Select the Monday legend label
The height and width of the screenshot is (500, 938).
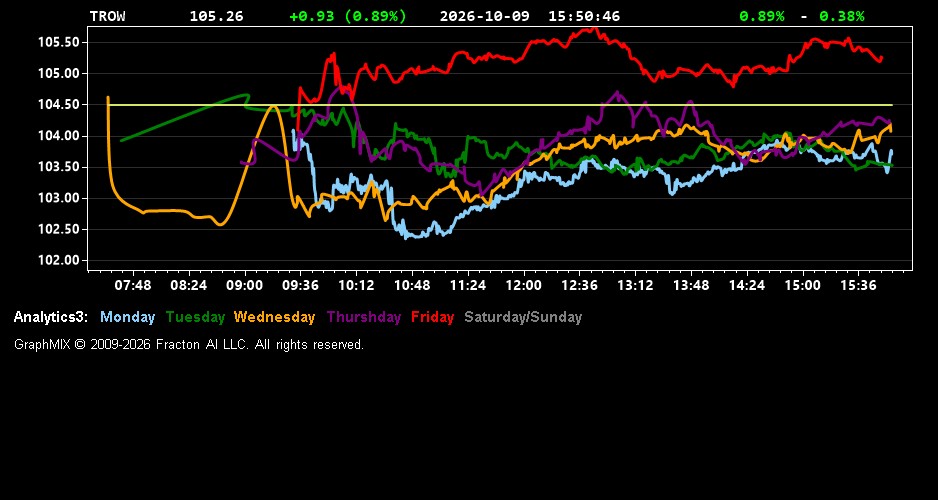tap(127, 318)
